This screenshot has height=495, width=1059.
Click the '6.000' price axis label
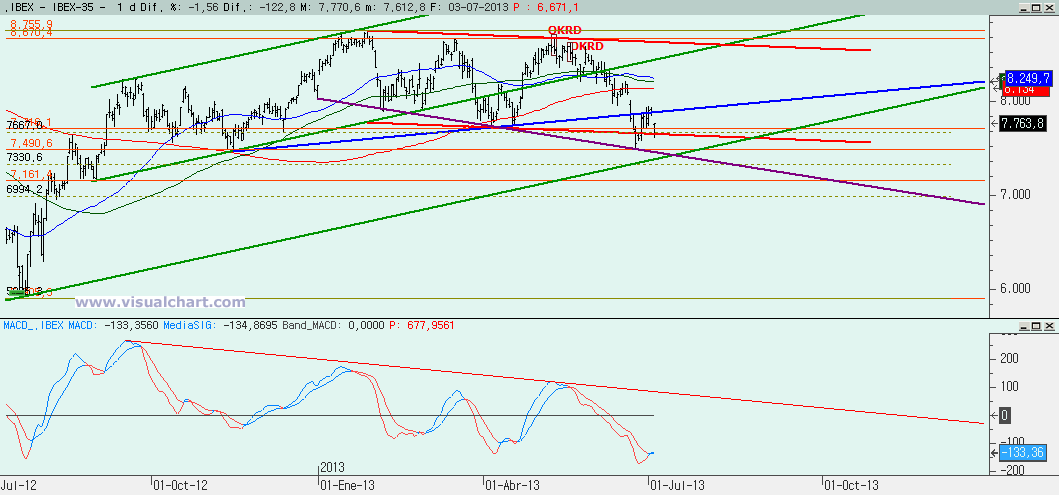[x=1016, y=288]
